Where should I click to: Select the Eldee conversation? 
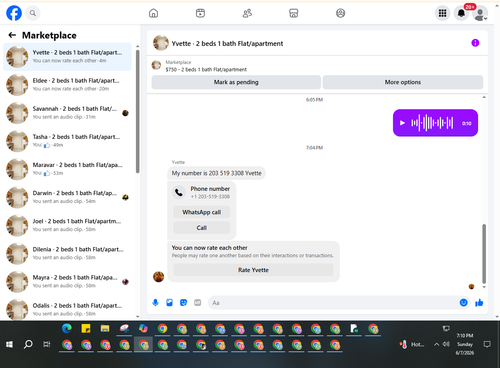tap(68, 85)
